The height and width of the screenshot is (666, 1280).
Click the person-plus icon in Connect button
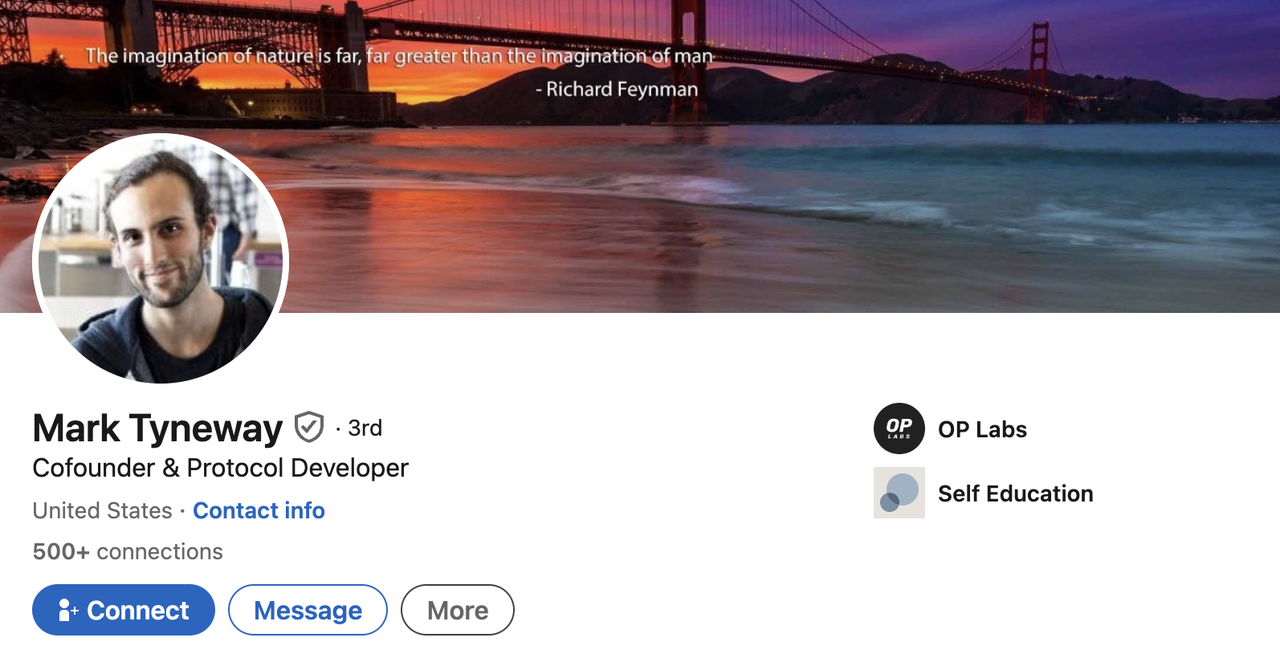pyautogui.click(x=68, y=610)
